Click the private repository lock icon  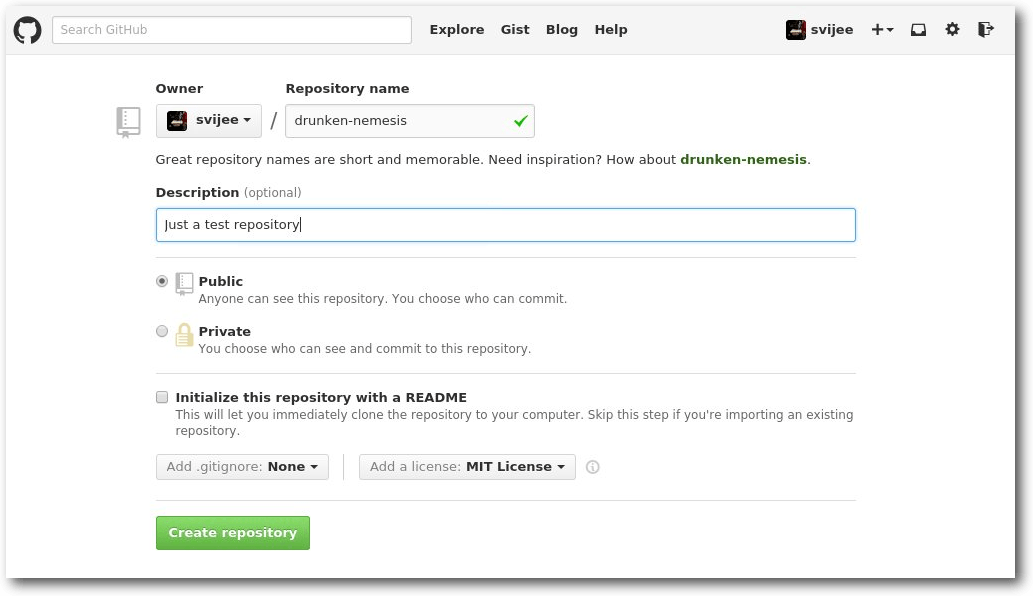pyautogui.click(x=184, y=335)
